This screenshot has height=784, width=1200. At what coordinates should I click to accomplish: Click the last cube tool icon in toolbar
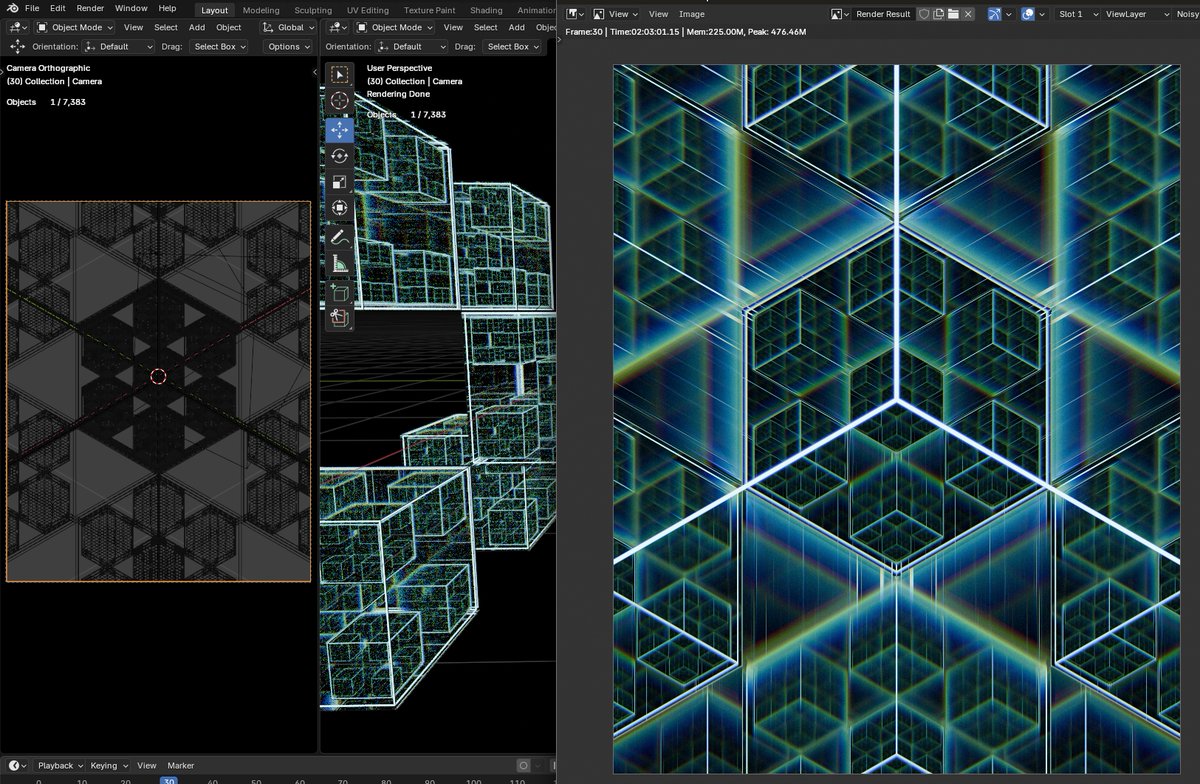[340, 318]
